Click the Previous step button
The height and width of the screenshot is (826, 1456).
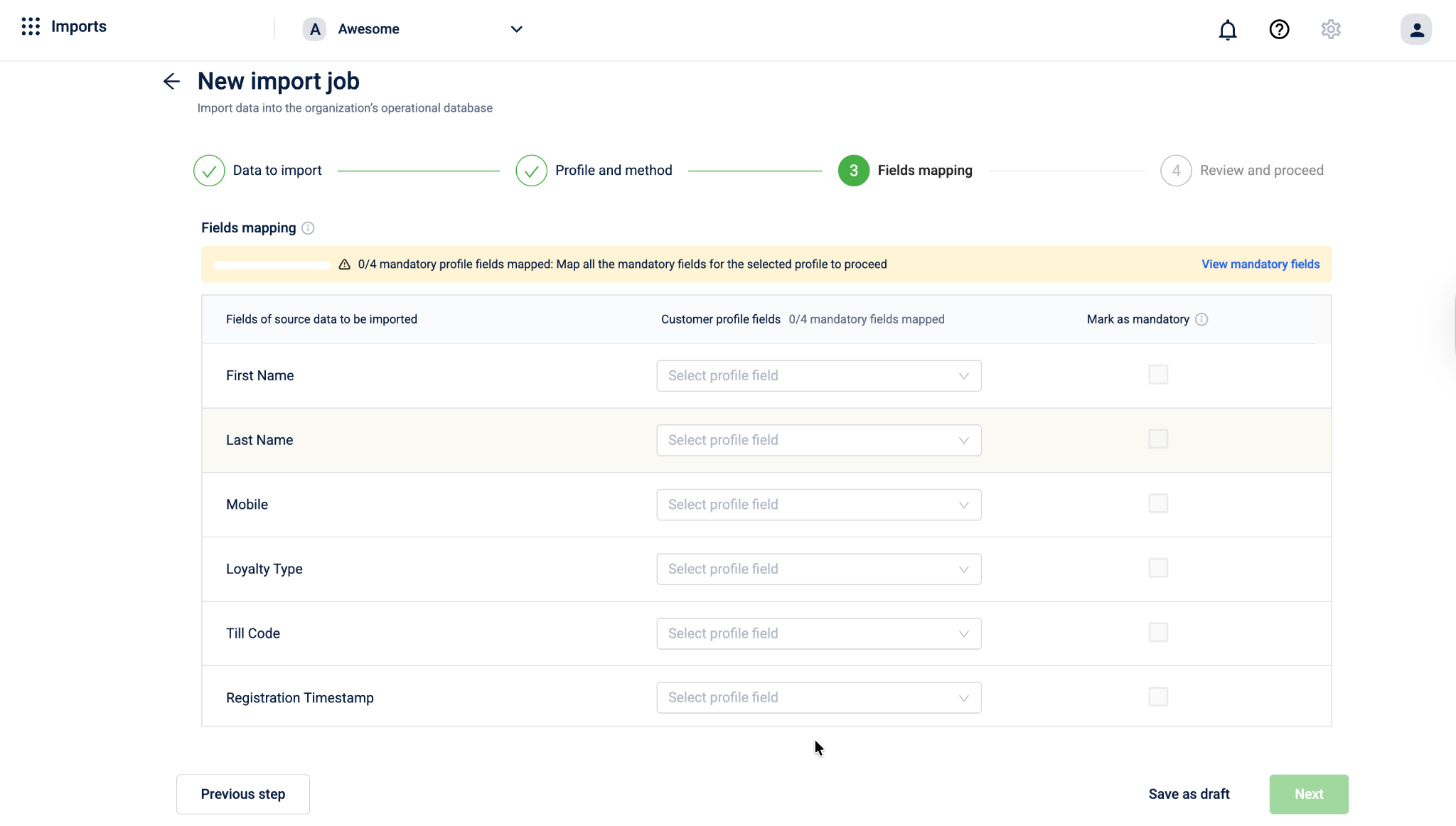pos(242,794)
